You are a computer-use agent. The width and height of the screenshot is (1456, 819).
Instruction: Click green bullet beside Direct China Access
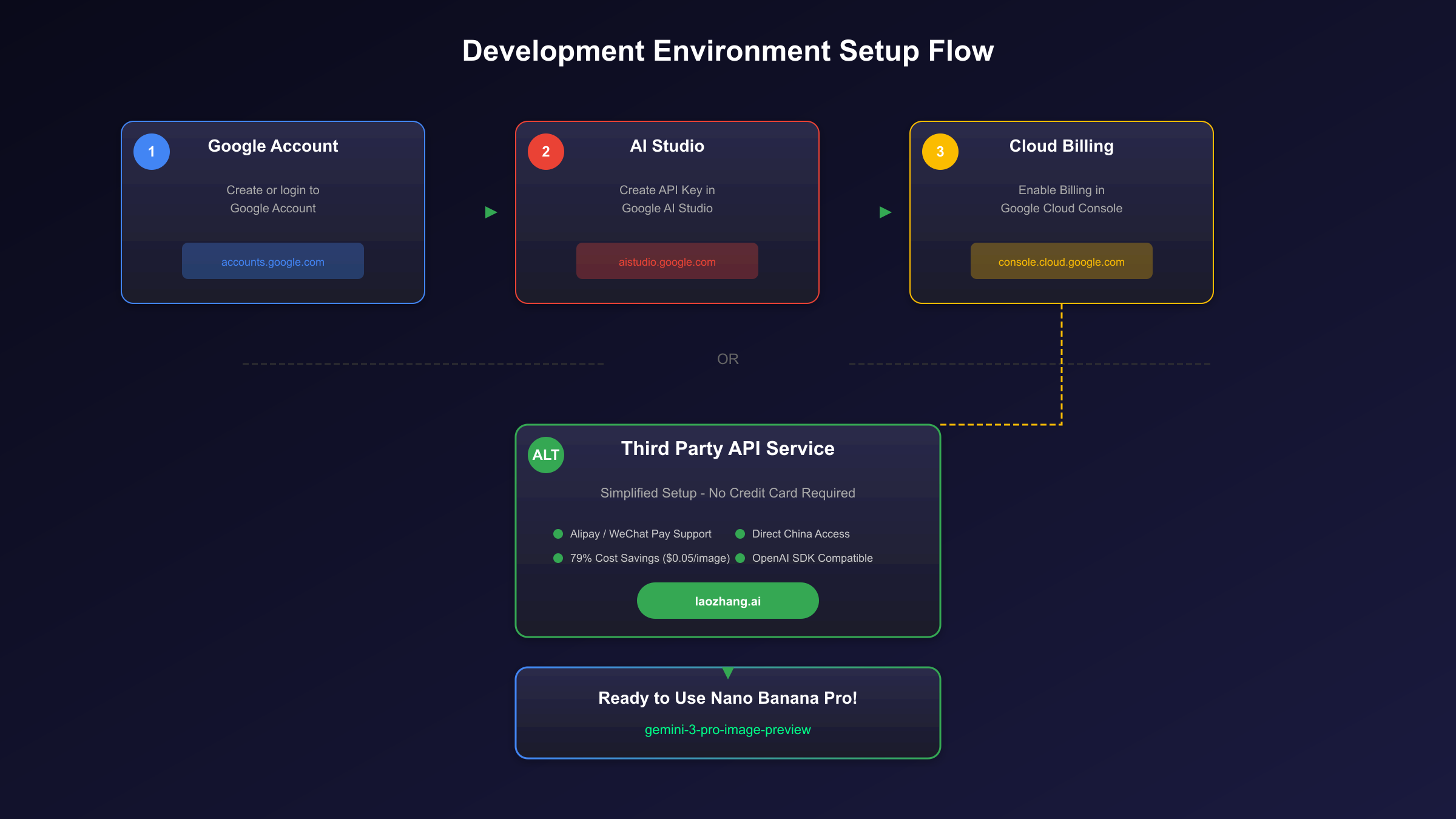point(740,534)
